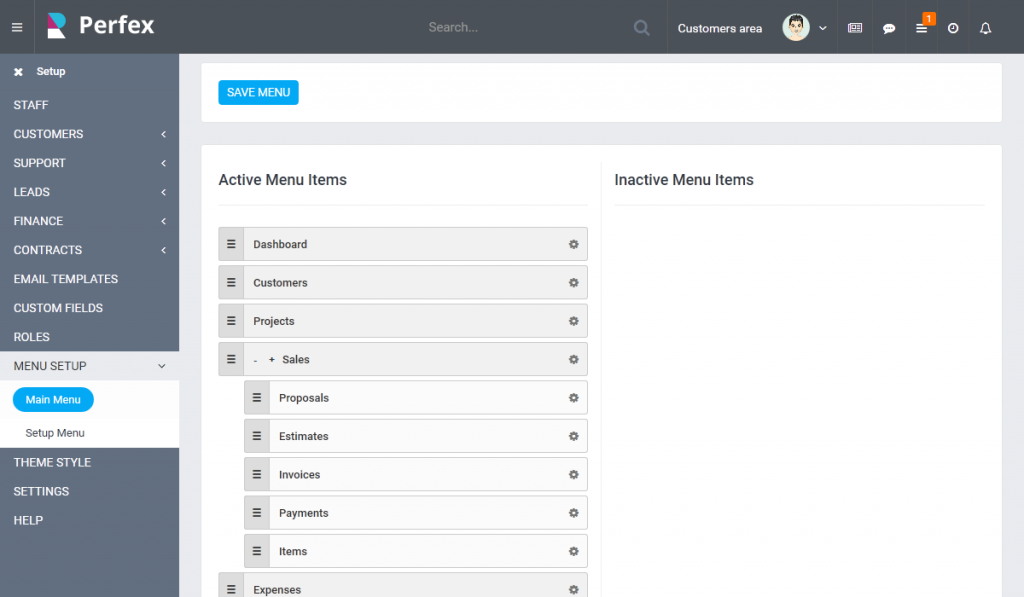The width and height of the screenshot is (1024, 597).
Task: Open the chat messages bubble icon
Action: [889, 28]
